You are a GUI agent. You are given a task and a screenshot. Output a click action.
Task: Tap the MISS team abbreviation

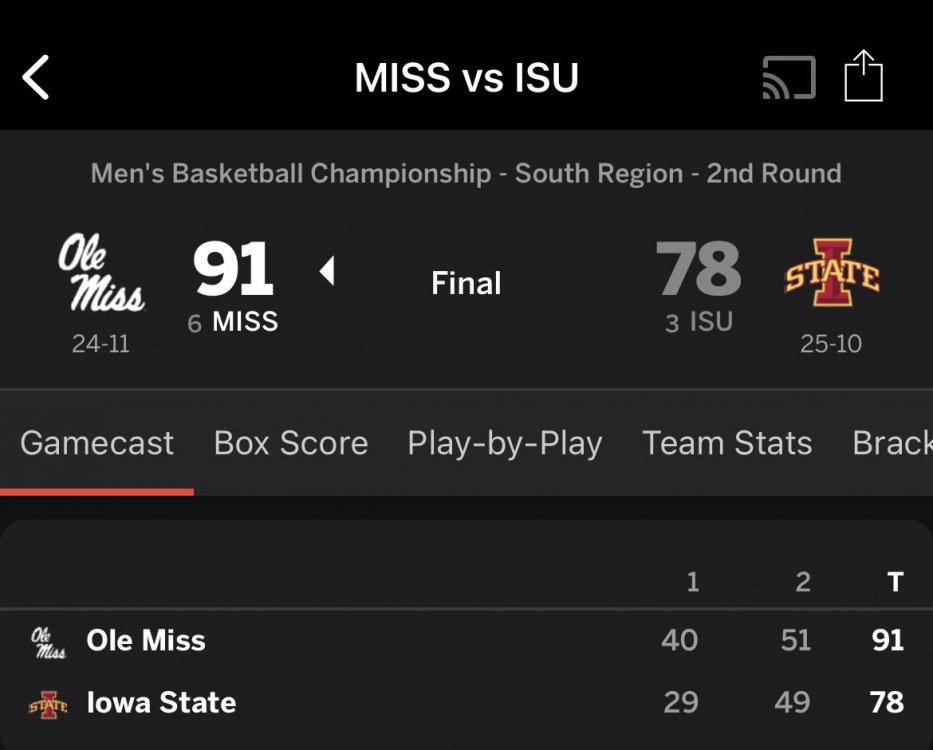(245, 322)
